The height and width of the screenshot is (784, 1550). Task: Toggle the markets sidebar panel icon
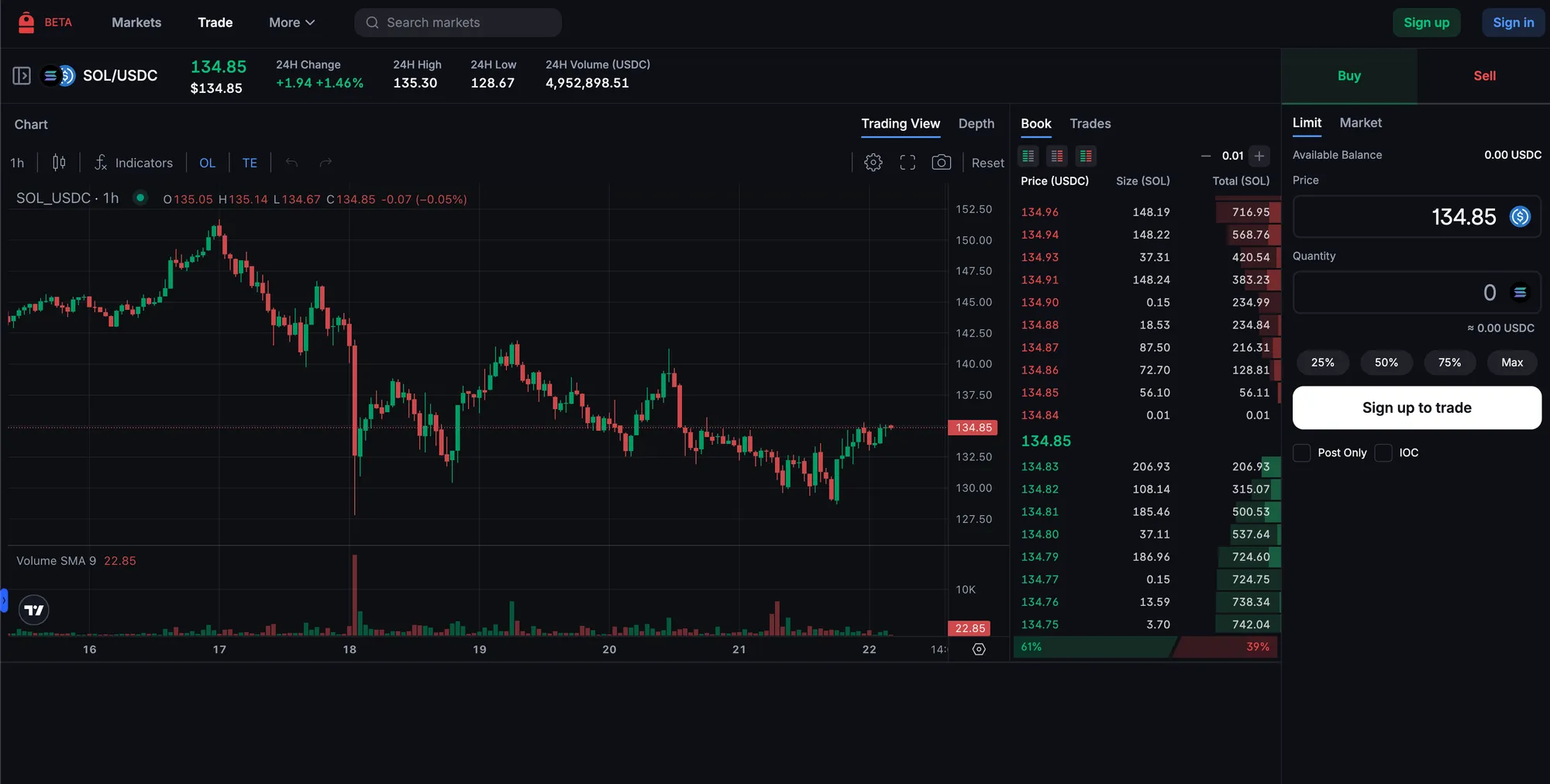pyautogui.click(x=22, y=76)
